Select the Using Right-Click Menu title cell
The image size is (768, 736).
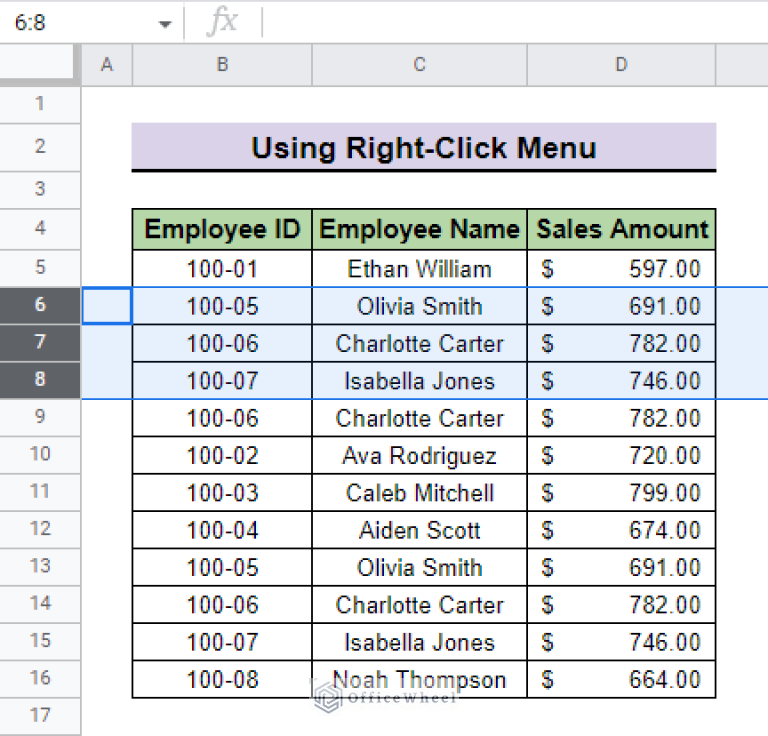coord(423,148)
